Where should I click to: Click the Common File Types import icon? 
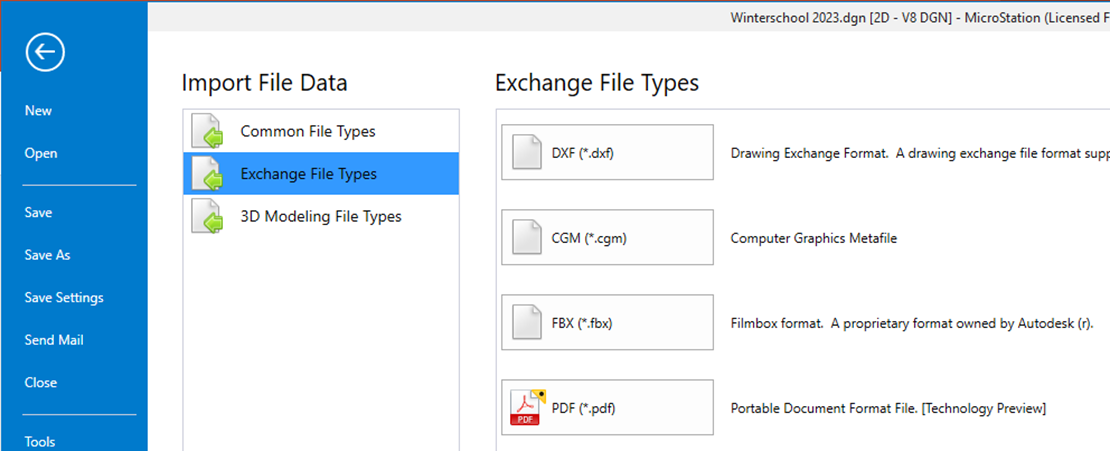tap(207, 132)
